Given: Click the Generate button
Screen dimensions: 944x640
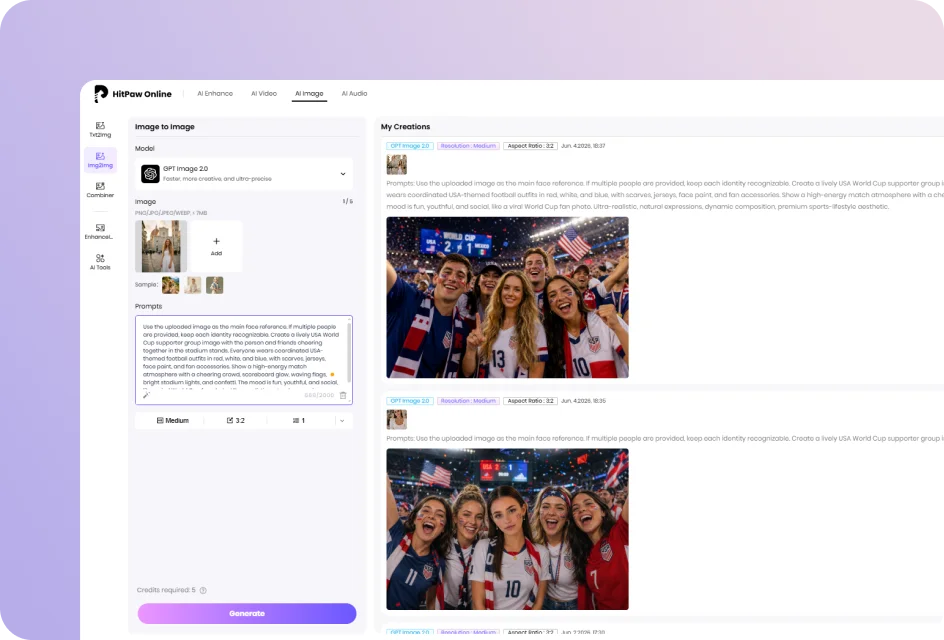Looking at the screenshot, I should [x=247, y=614].
